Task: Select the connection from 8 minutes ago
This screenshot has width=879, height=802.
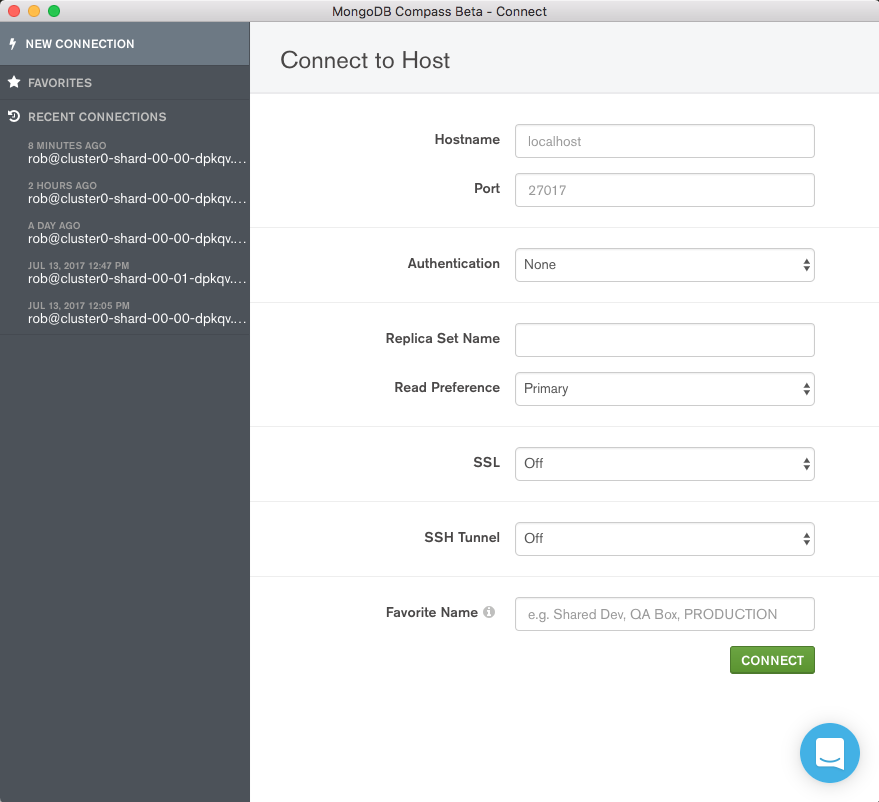Action: (125, 153)
